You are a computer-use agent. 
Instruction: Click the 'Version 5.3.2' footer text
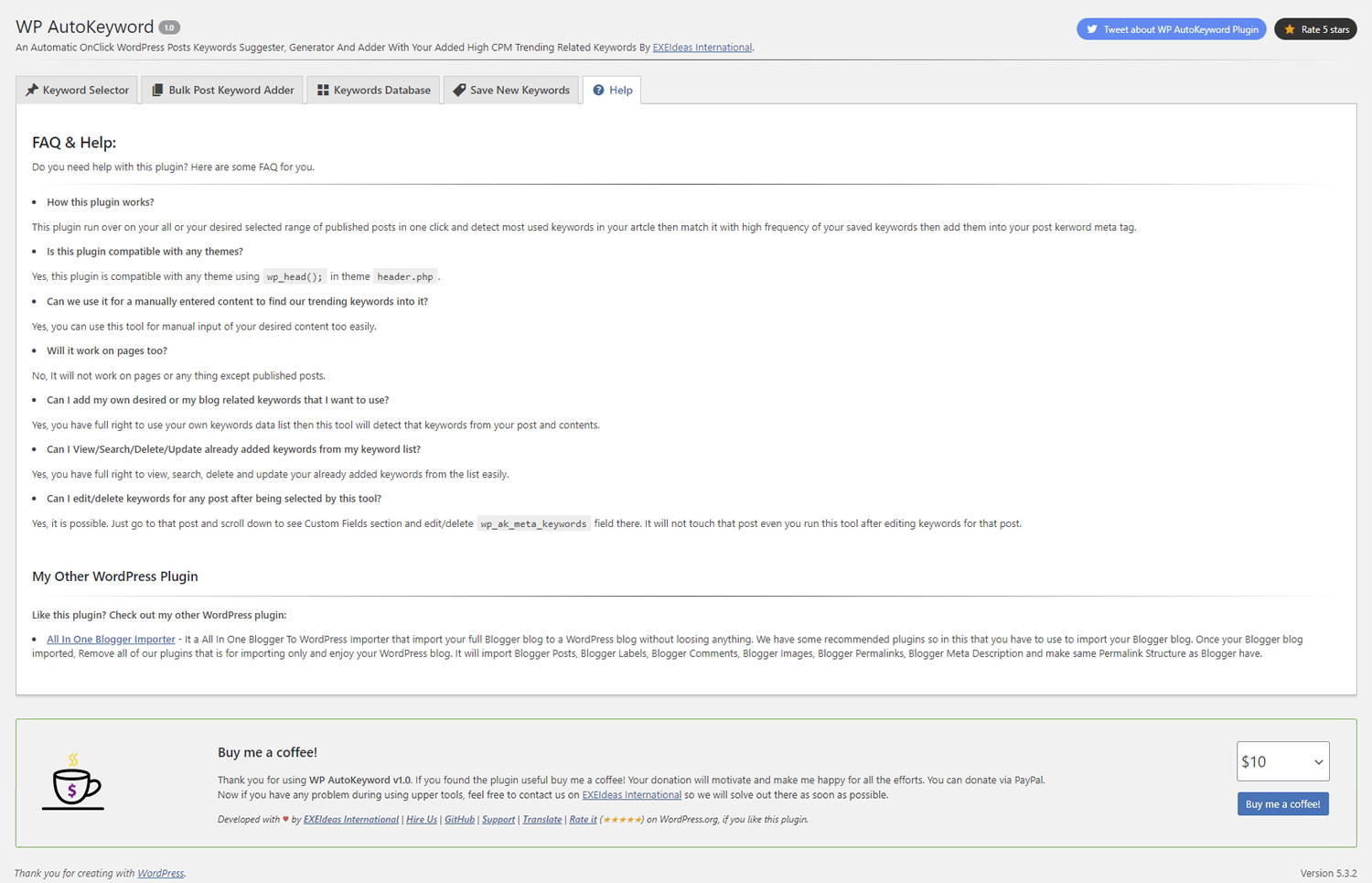coord(1328,874)
